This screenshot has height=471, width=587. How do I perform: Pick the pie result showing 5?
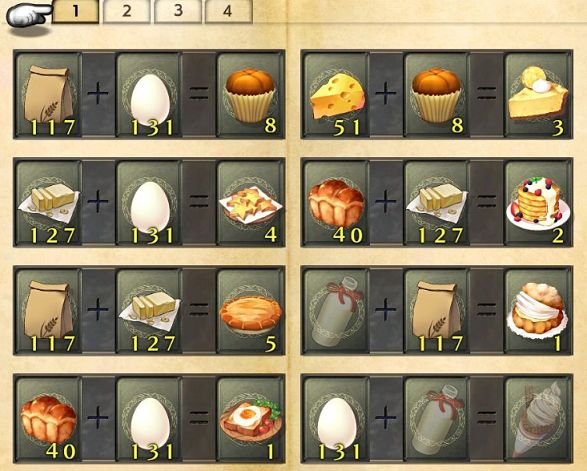tap(250, 310)
